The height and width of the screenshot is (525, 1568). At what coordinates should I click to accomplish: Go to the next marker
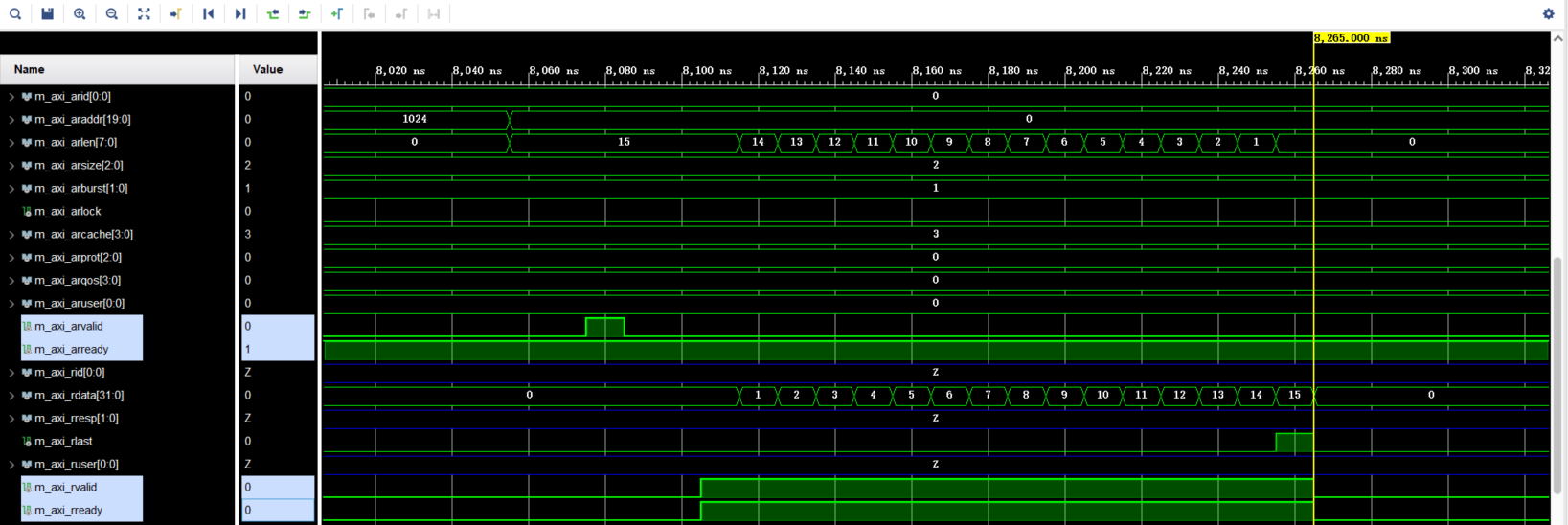tap(401, 13)
